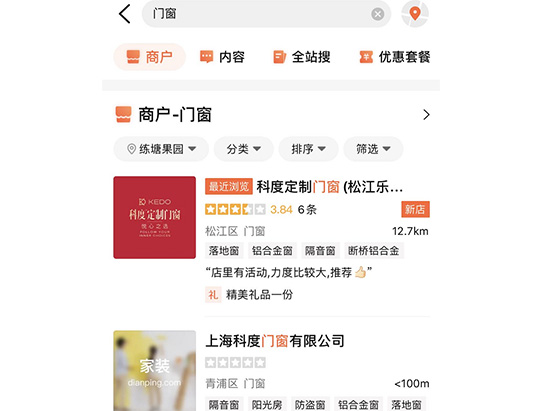550x411 pixels.
Task: Select the 商户 tab
Action: 149,57
